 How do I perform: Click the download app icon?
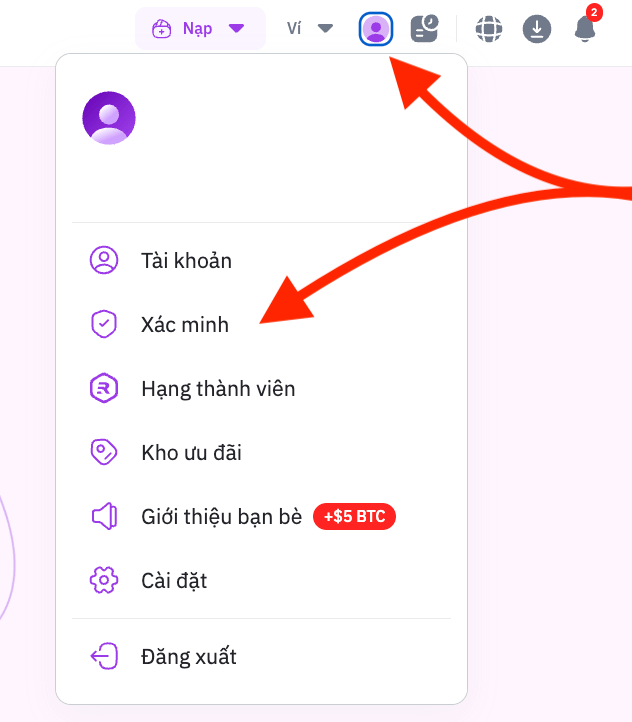click(537, 29)
